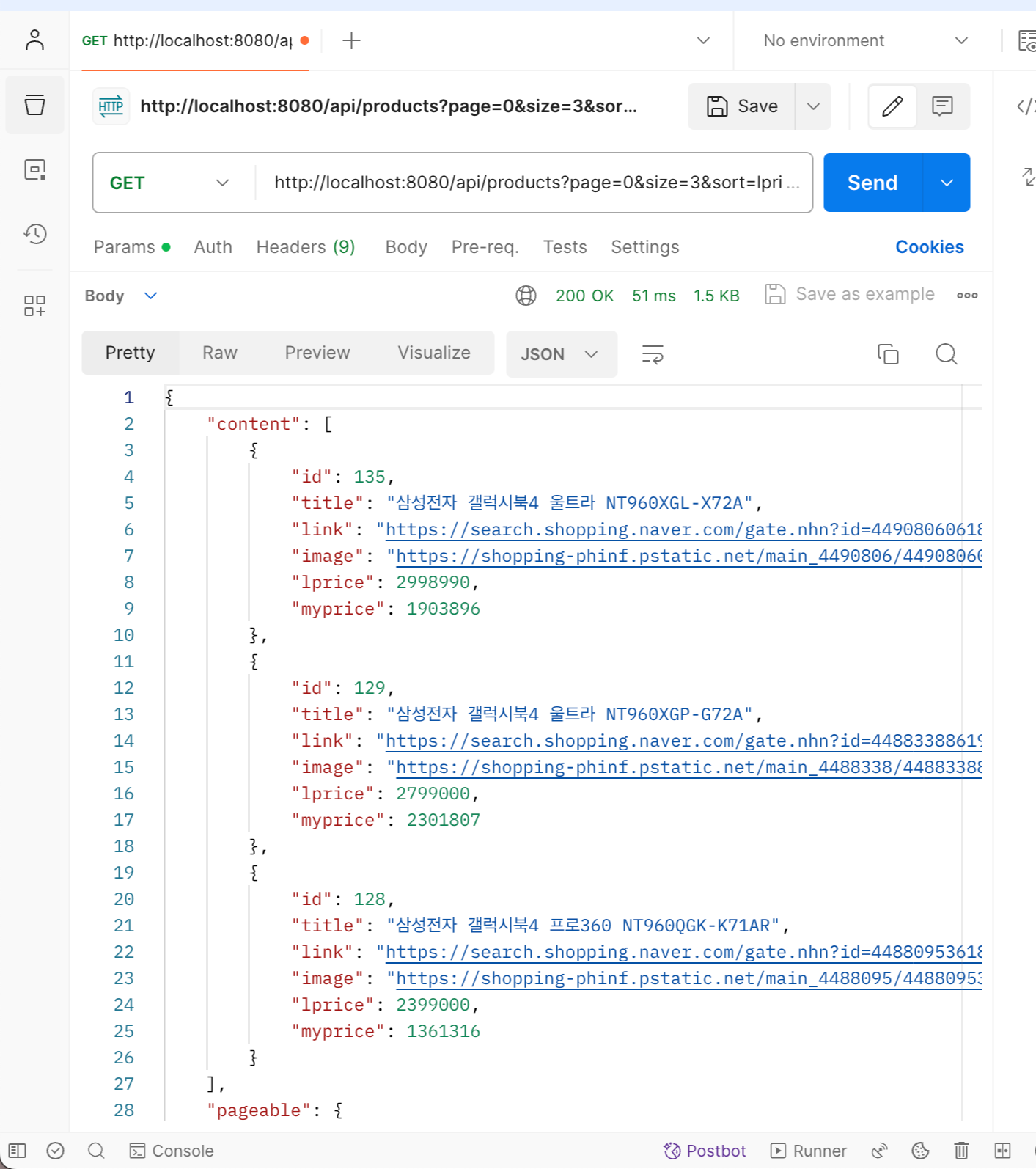This screenshot has height=1169, width=1036.
Task: Switch to the Pre-req. tab
Action: point(485,247)
